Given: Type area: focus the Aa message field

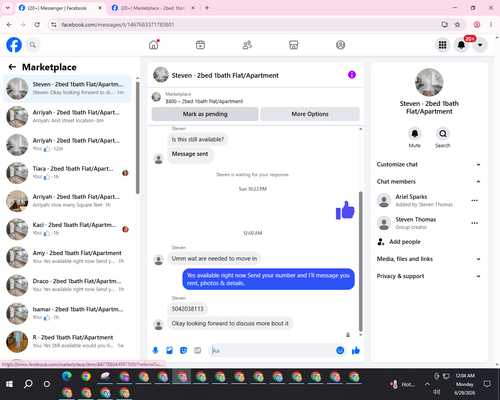Looking at the screenshot, I should pos(272,350).
